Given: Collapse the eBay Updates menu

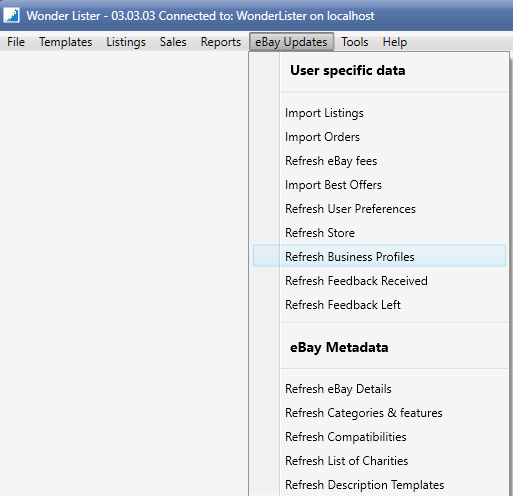Looking at the screenshot, I should coord(291,42).
